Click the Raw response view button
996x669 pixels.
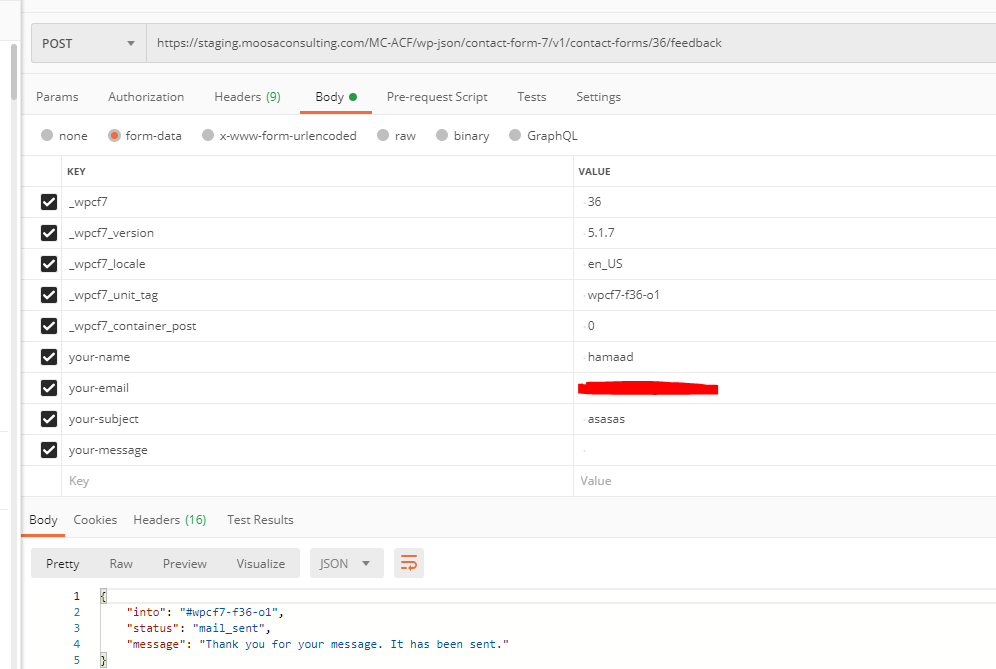pyautogui.click(x=121, y=564)
